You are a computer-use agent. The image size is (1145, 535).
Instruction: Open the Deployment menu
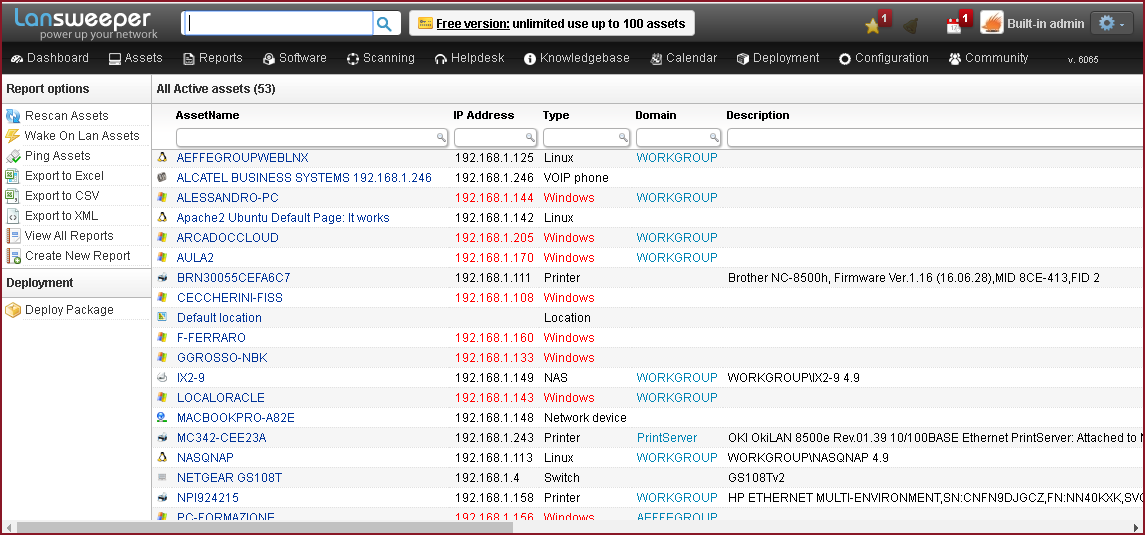click(778, 58)
